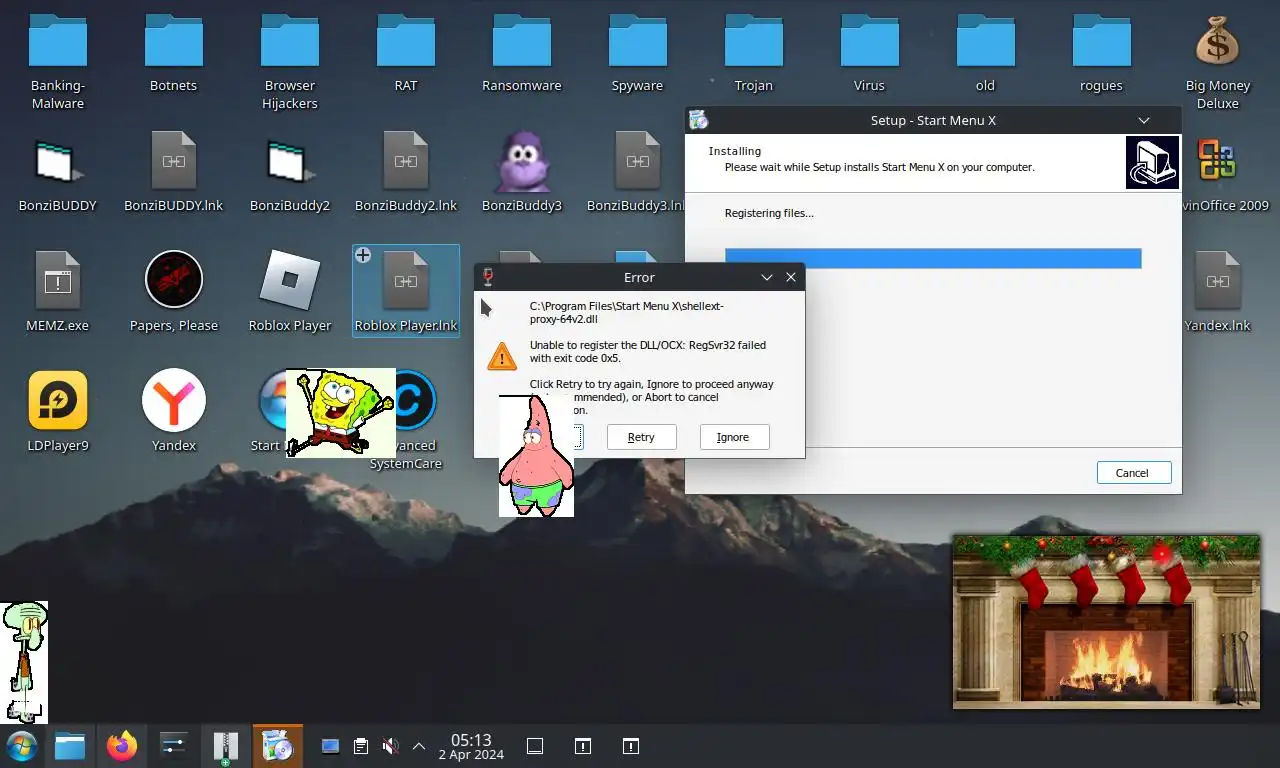Image resolution: width=1280 pixels, height=768 pixels.
Task: Open the Spyware folder
Action: [x=638, y=40]
